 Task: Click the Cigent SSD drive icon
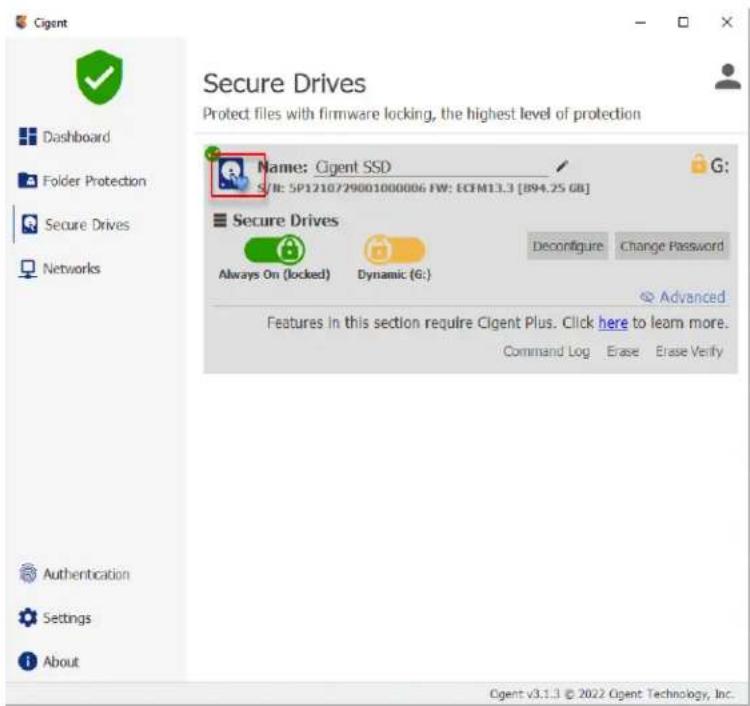point(234,175)
